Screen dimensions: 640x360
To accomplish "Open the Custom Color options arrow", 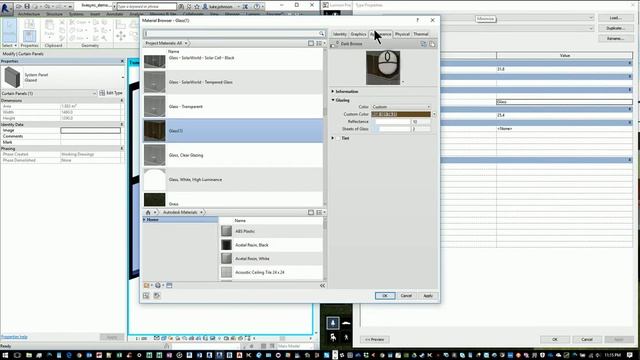I will tap(434, 114).
